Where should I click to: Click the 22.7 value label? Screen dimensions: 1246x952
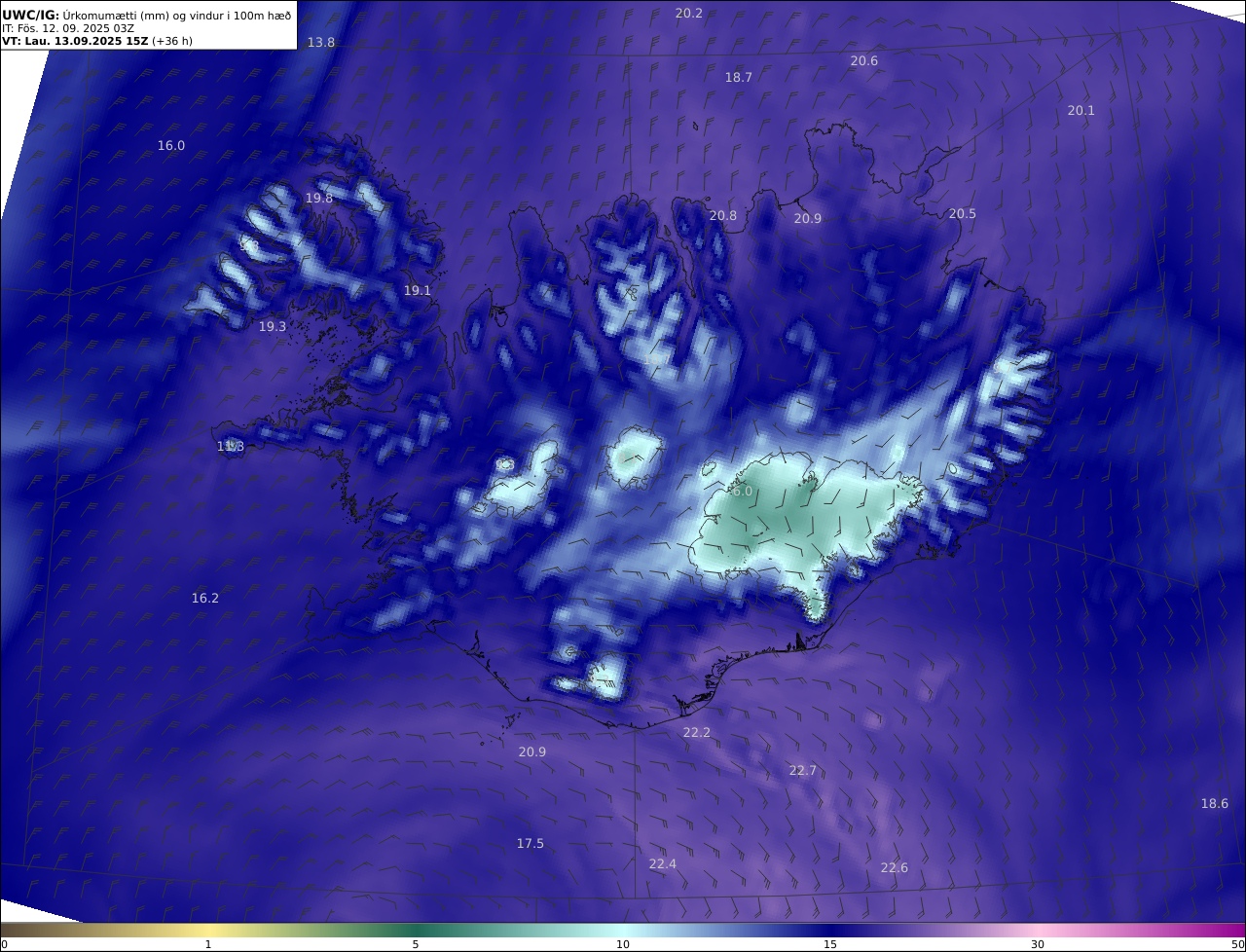tap(803, 771)
